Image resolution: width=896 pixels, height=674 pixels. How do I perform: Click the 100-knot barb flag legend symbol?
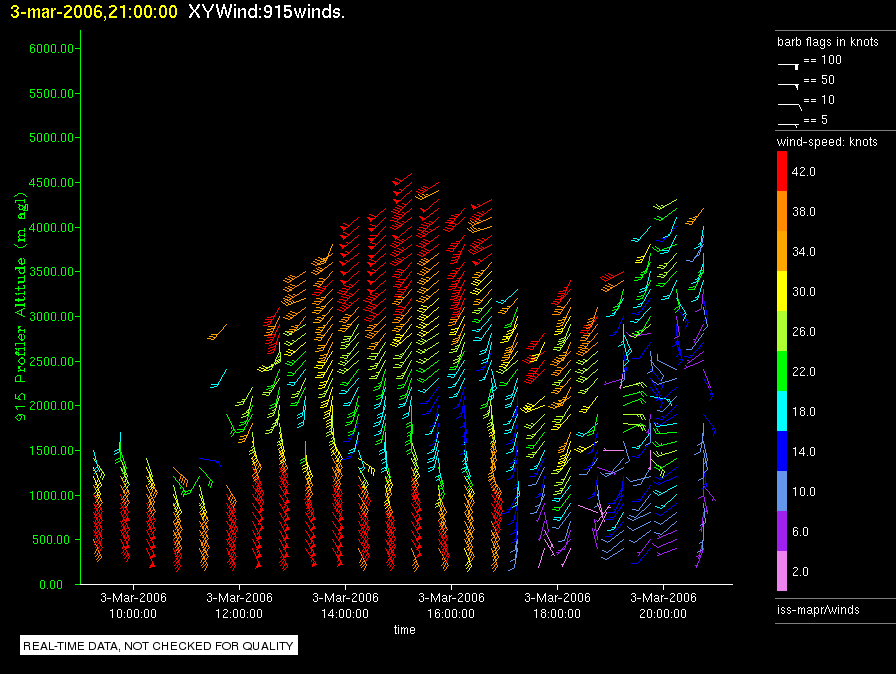point(788,66)
